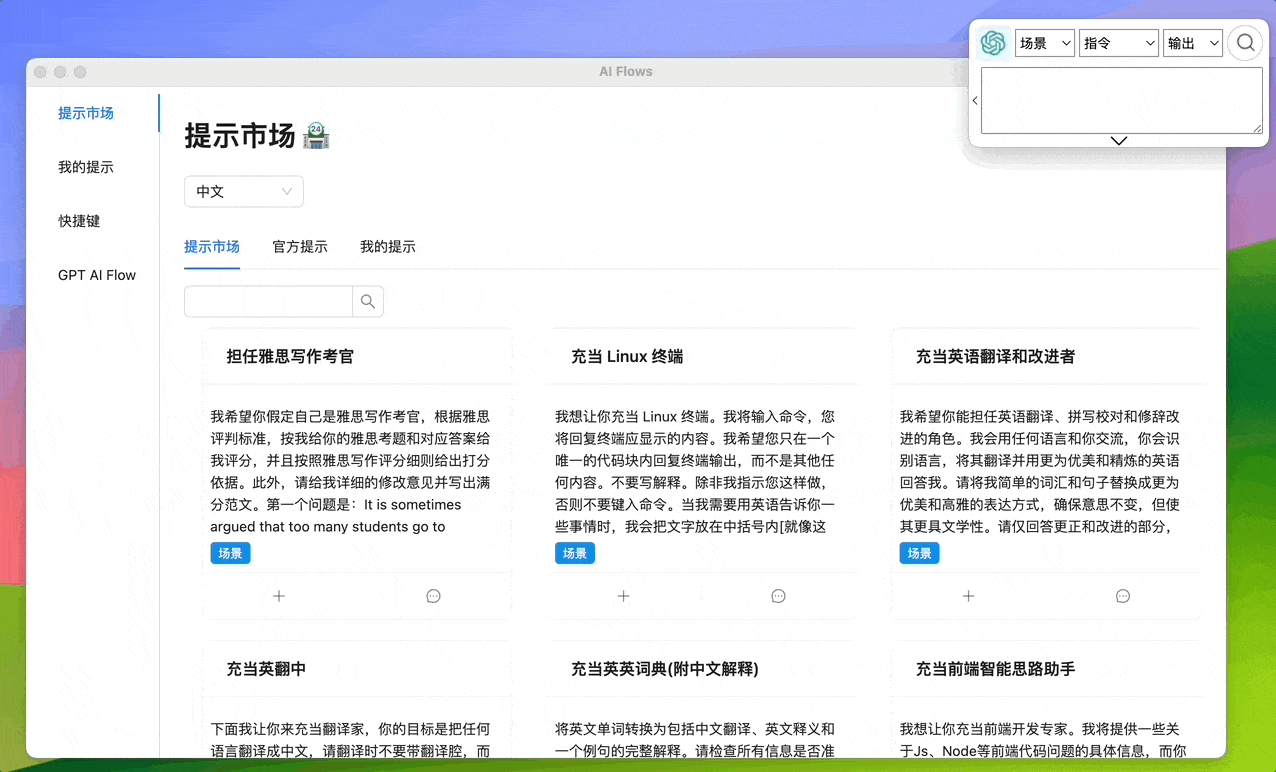The height and width of the screenshot is (772, 1276).
Task: Click the 充当 Linux 终端 card title
Action: (627, 356)
